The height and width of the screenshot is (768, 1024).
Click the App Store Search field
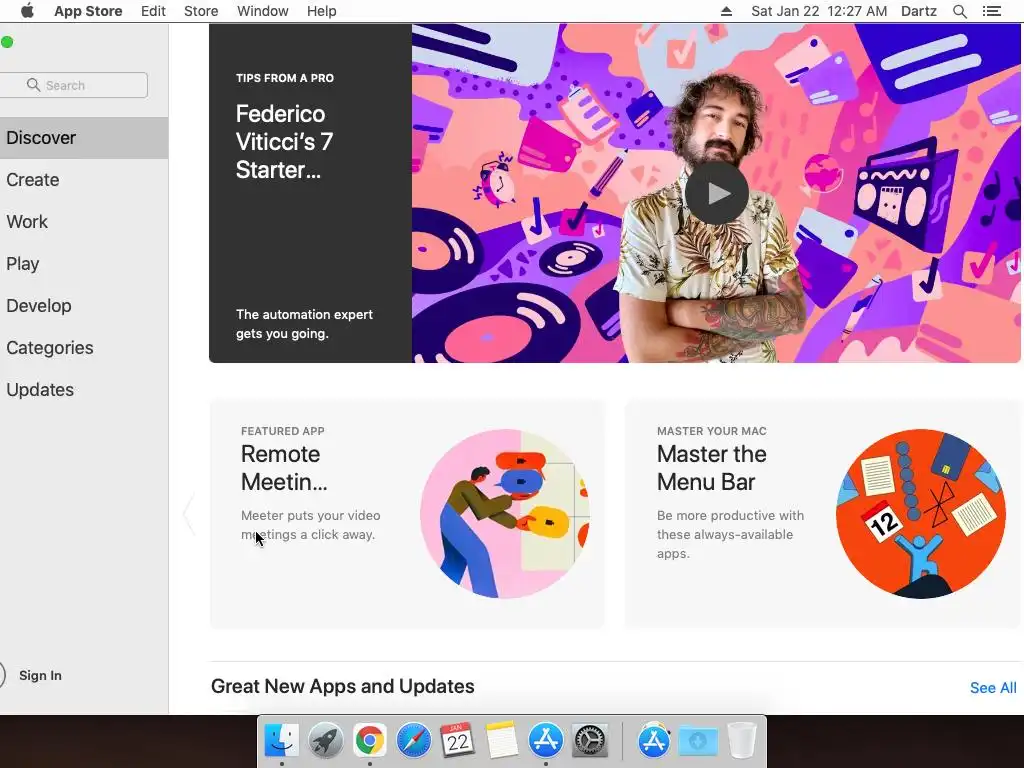74,85
